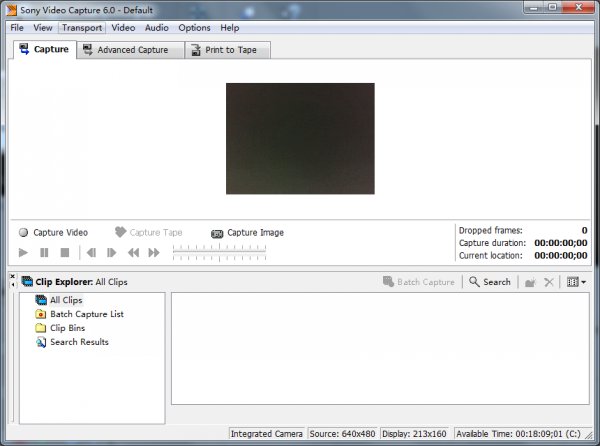Image resolution: width=600 pixels, height=446 pixels.
Task: Open the Video menu
Action: [x=123, y=28]
